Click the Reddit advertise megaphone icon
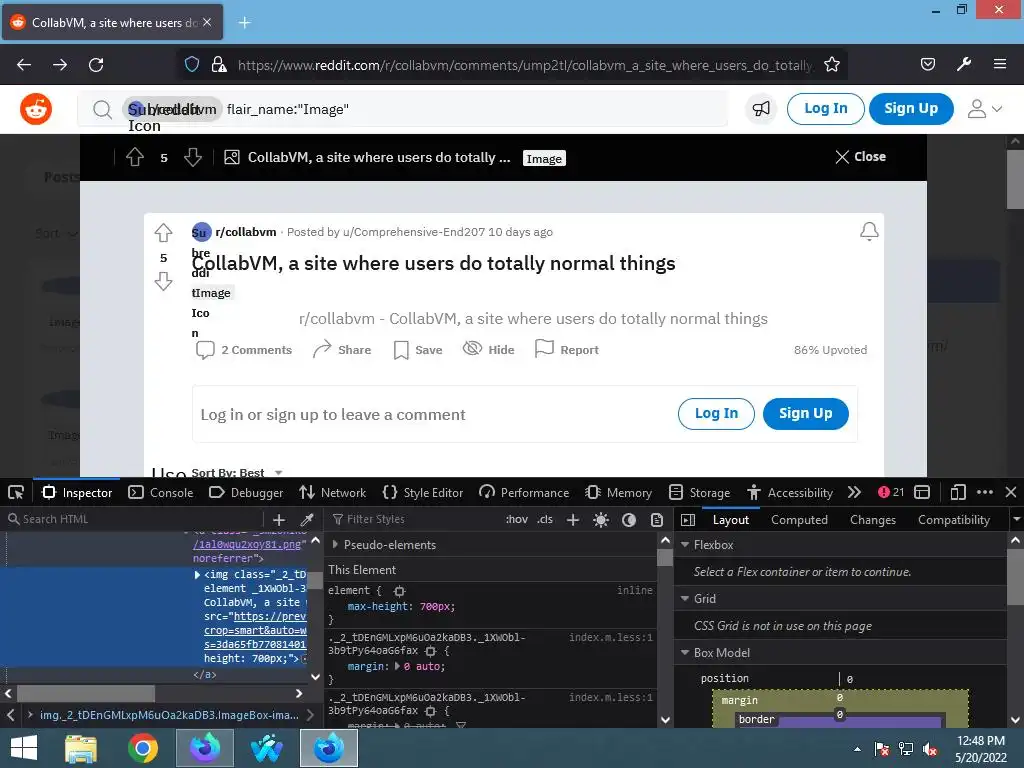 761,108
